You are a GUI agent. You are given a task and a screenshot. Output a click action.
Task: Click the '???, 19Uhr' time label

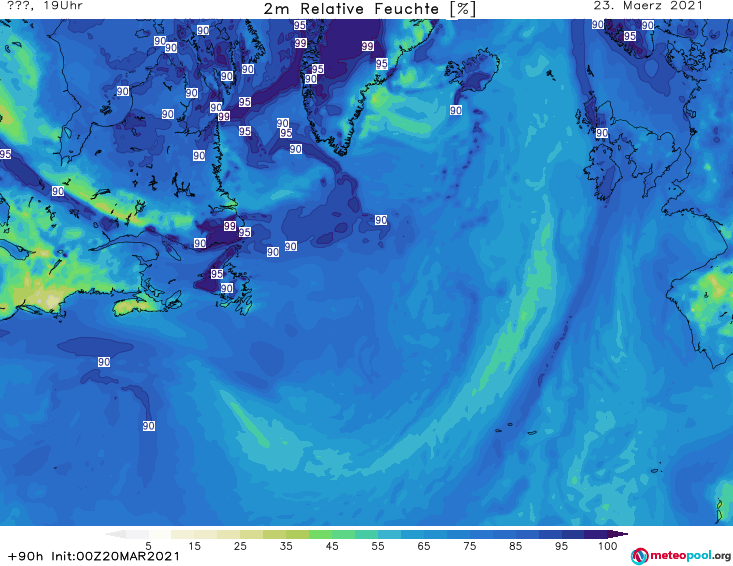45,6
